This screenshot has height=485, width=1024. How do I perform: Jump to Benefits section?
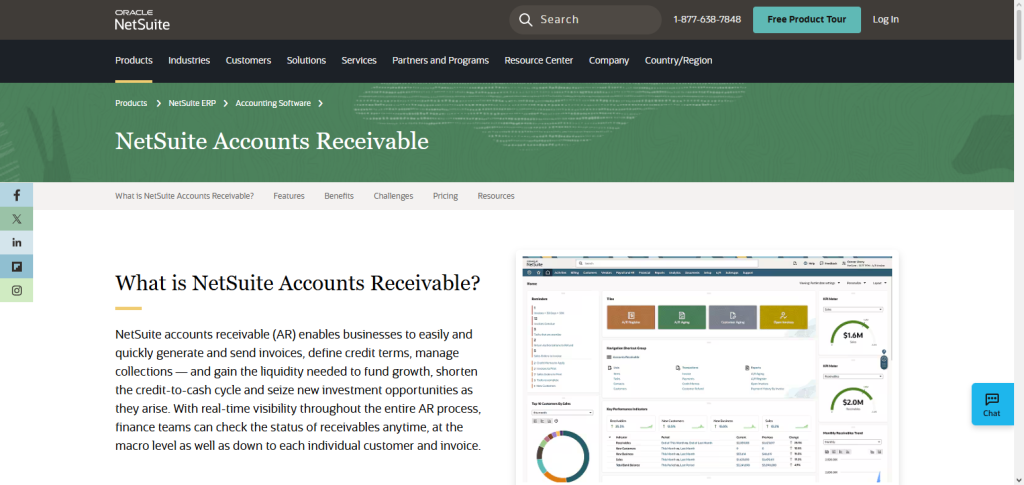[339, 196]
